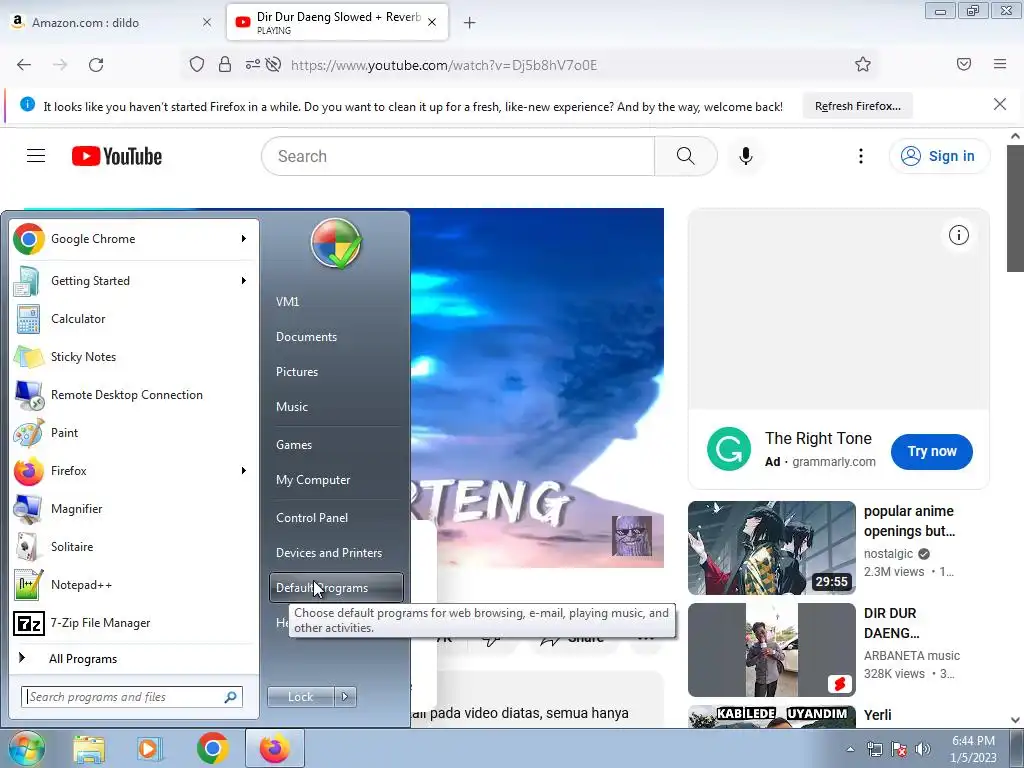The width and height of the screenshot is (1024, 768).
Task: Open DIR DUR DAENG short thumbnail
Action: (772, 650)
